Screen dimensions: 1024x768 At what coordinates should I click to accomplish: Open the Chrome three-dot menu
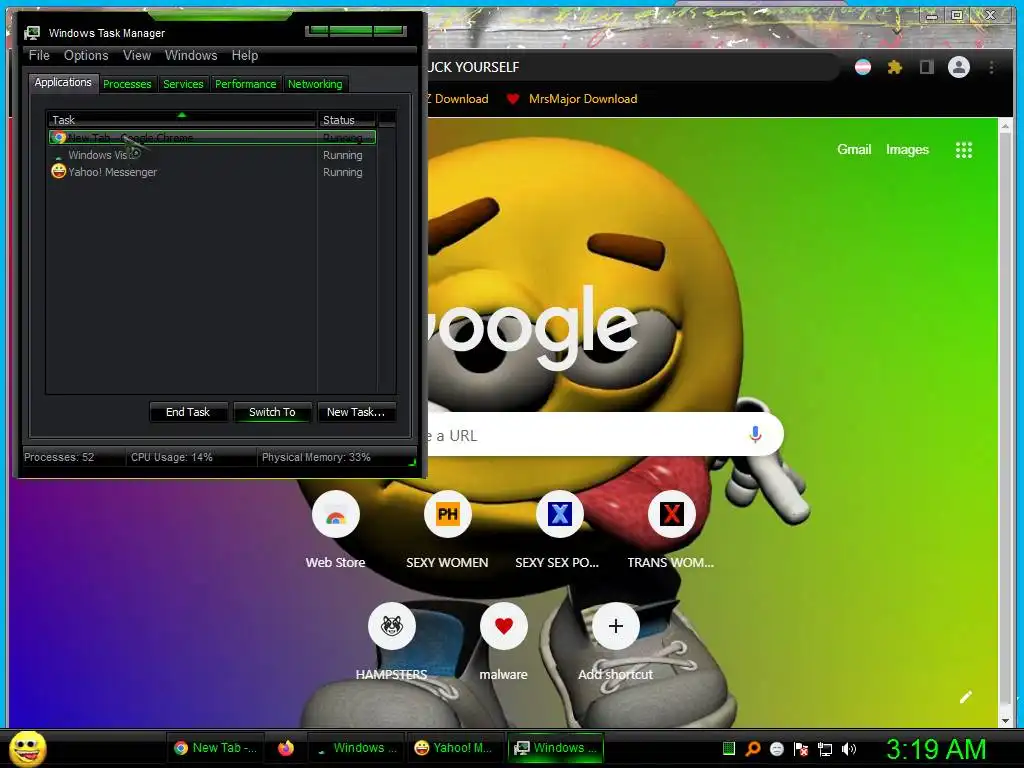tap(991, 67)
